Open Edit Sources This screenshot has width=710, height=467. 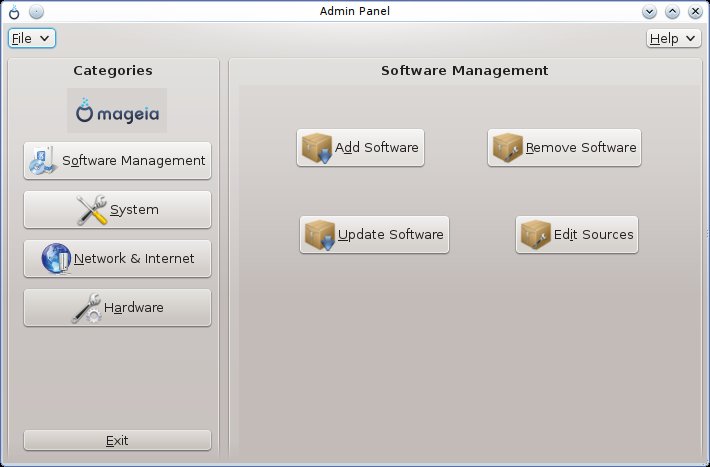point(577,235)
